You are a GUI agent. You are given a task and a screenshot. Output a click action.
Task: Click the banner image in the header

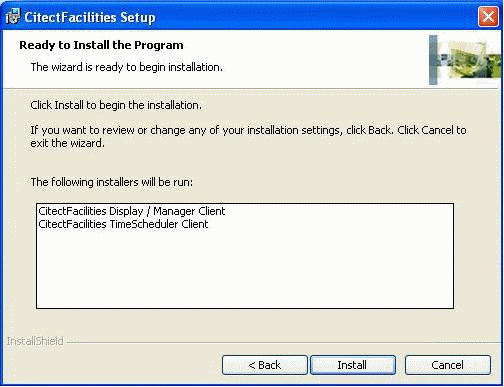[x=465, y=60]
